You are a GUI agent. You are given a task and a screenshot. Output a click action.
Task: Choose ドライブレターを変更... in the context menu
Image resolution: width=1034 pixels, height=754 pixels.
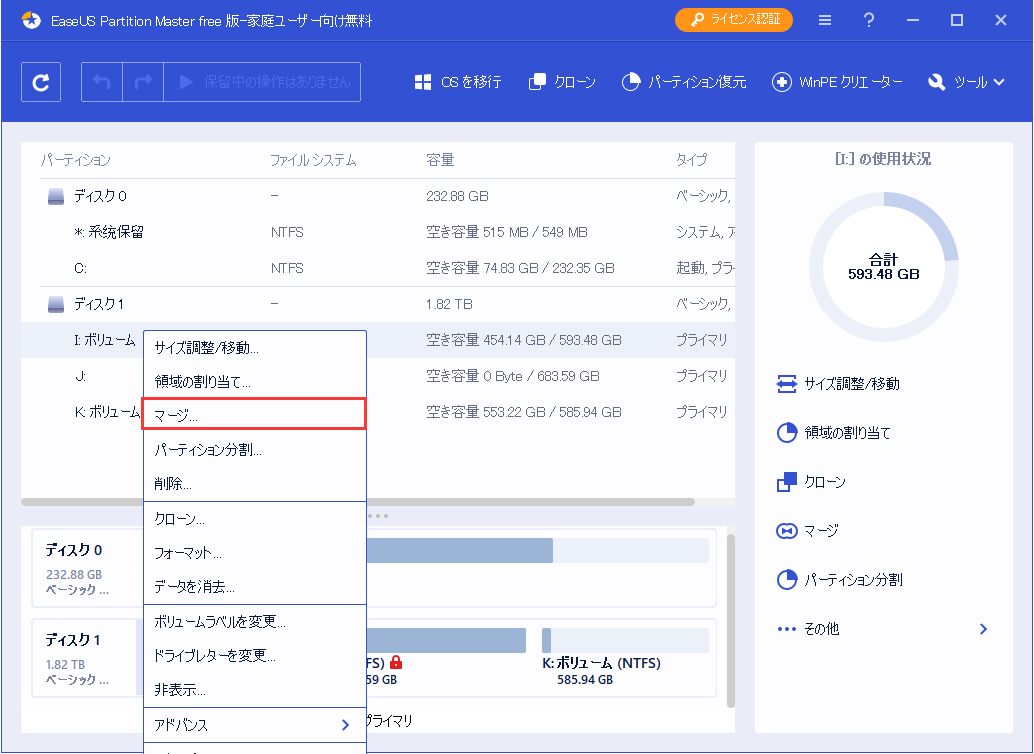[255, 656]
